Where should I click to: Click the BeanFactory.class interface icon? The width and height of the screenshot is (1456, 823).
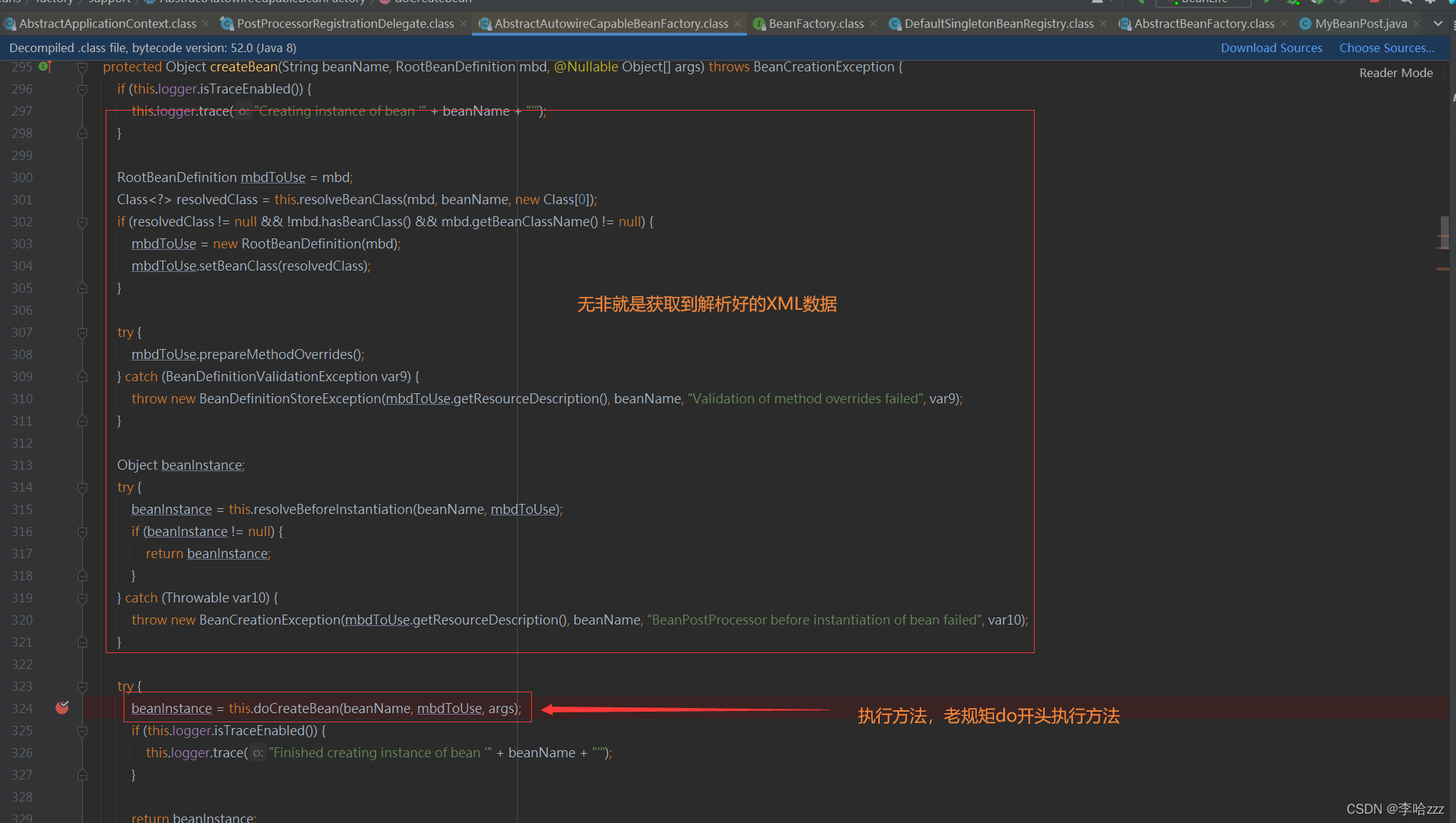pyautogui.click(x=759, y=24)
